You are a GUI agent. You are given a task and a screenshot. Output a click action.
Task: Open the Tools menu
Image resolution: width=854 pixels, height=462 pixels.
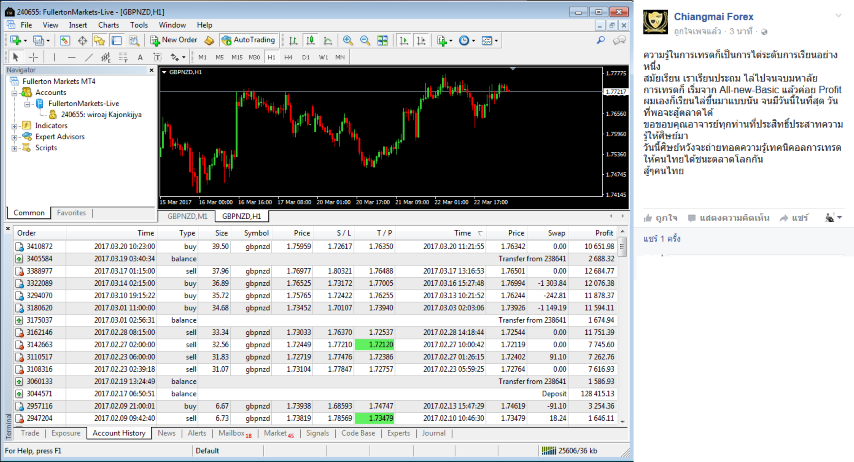[x=139, y=25]
